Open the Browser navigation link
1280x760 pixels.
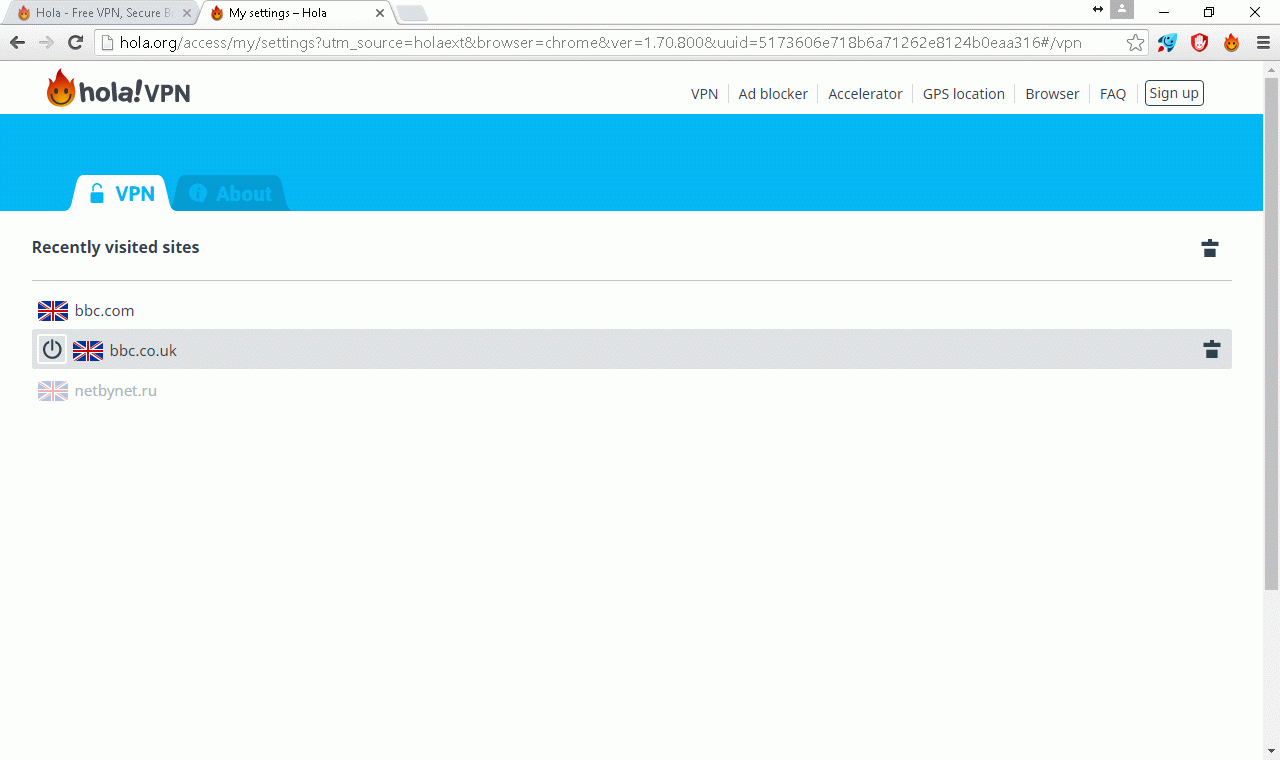[1052, 94]
